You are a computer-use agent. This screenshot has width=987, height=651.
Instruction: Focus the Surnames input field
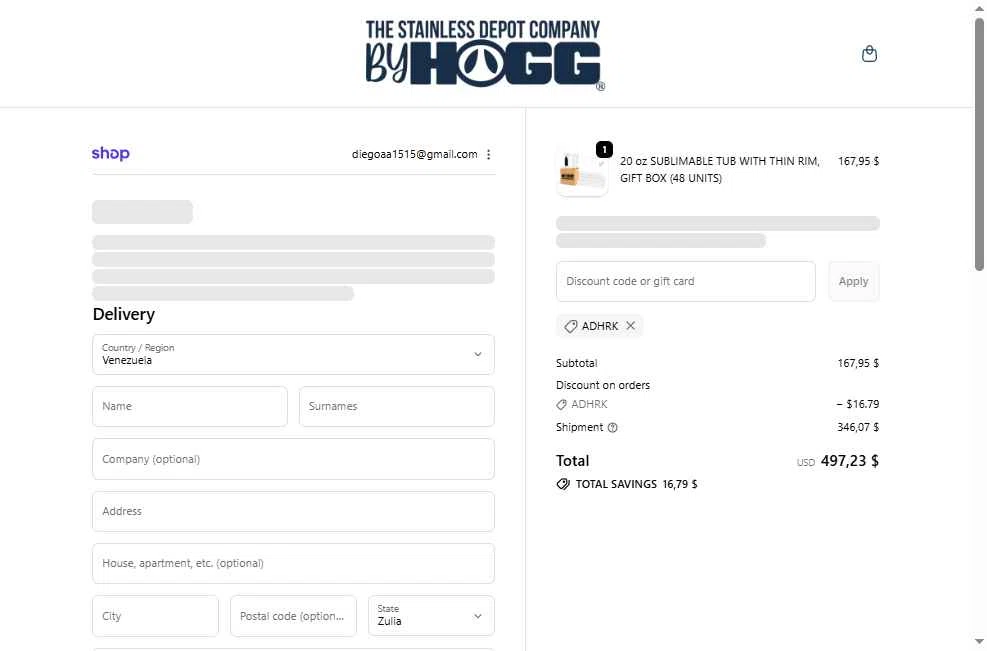pos(397,406)
